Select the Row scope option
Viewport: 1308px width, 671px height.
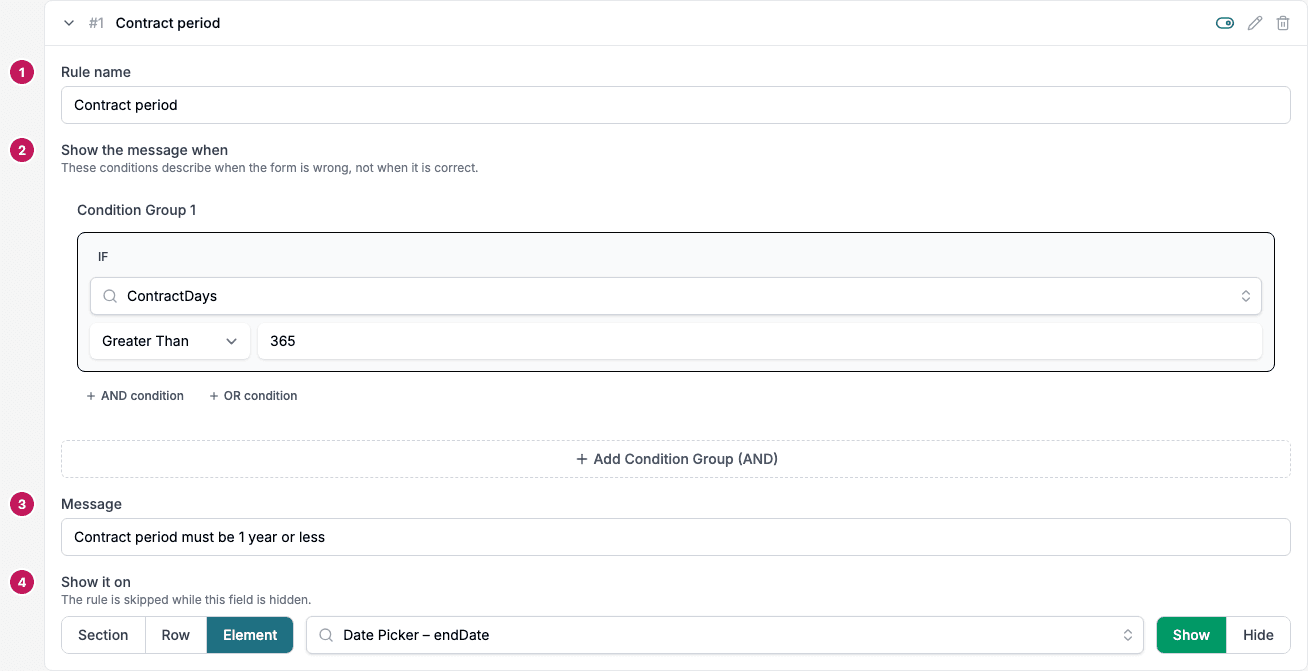pyautogui.click(x=176, y=635)
